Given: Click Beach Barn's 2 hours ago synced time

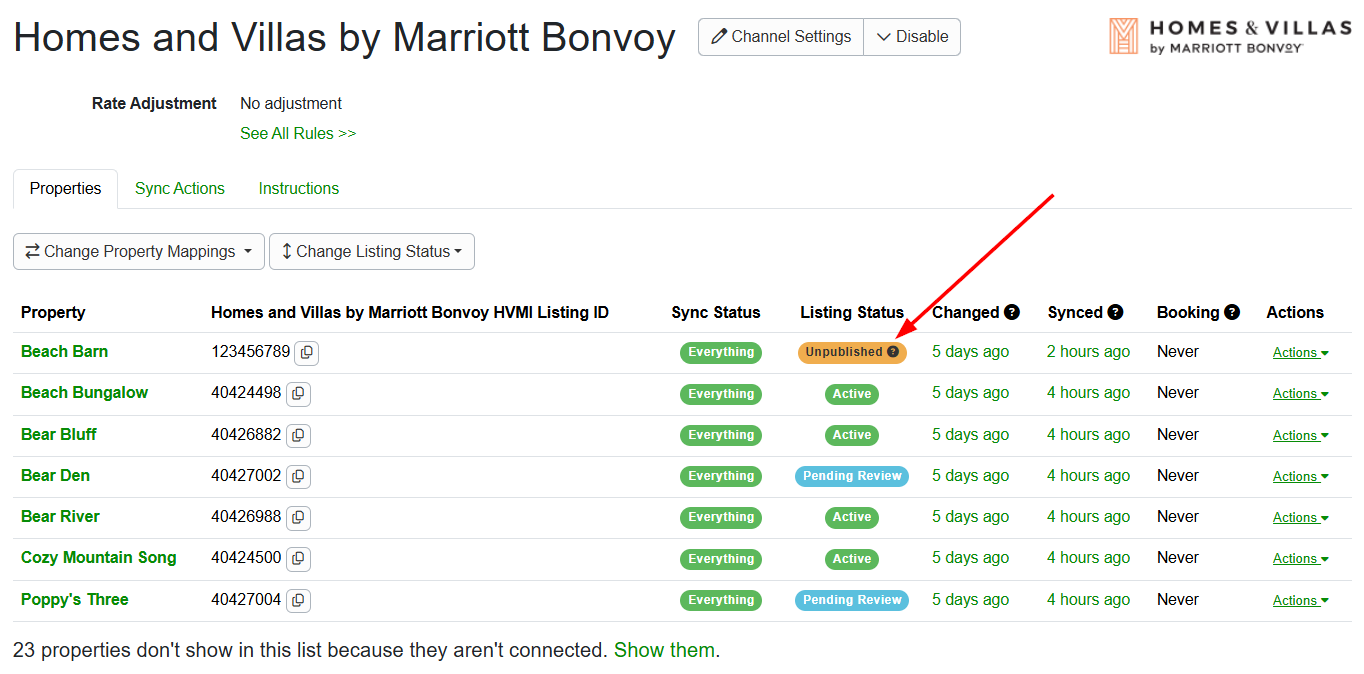Looking at the screenshot, I should [x=1088, y=352].
